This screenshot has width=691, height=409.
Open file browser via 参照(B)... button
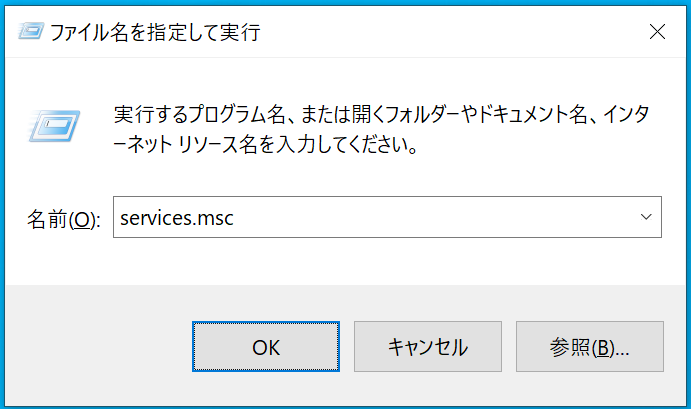click(590, 346)
